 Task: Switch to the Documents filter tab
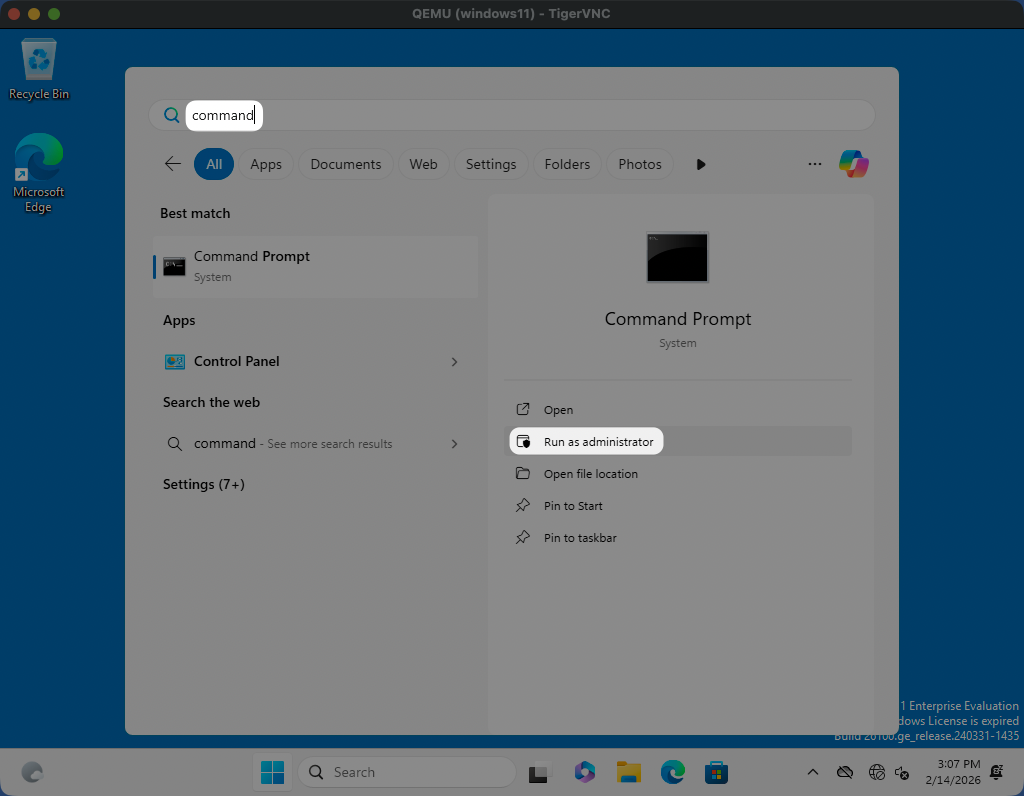tap(345, 164)
